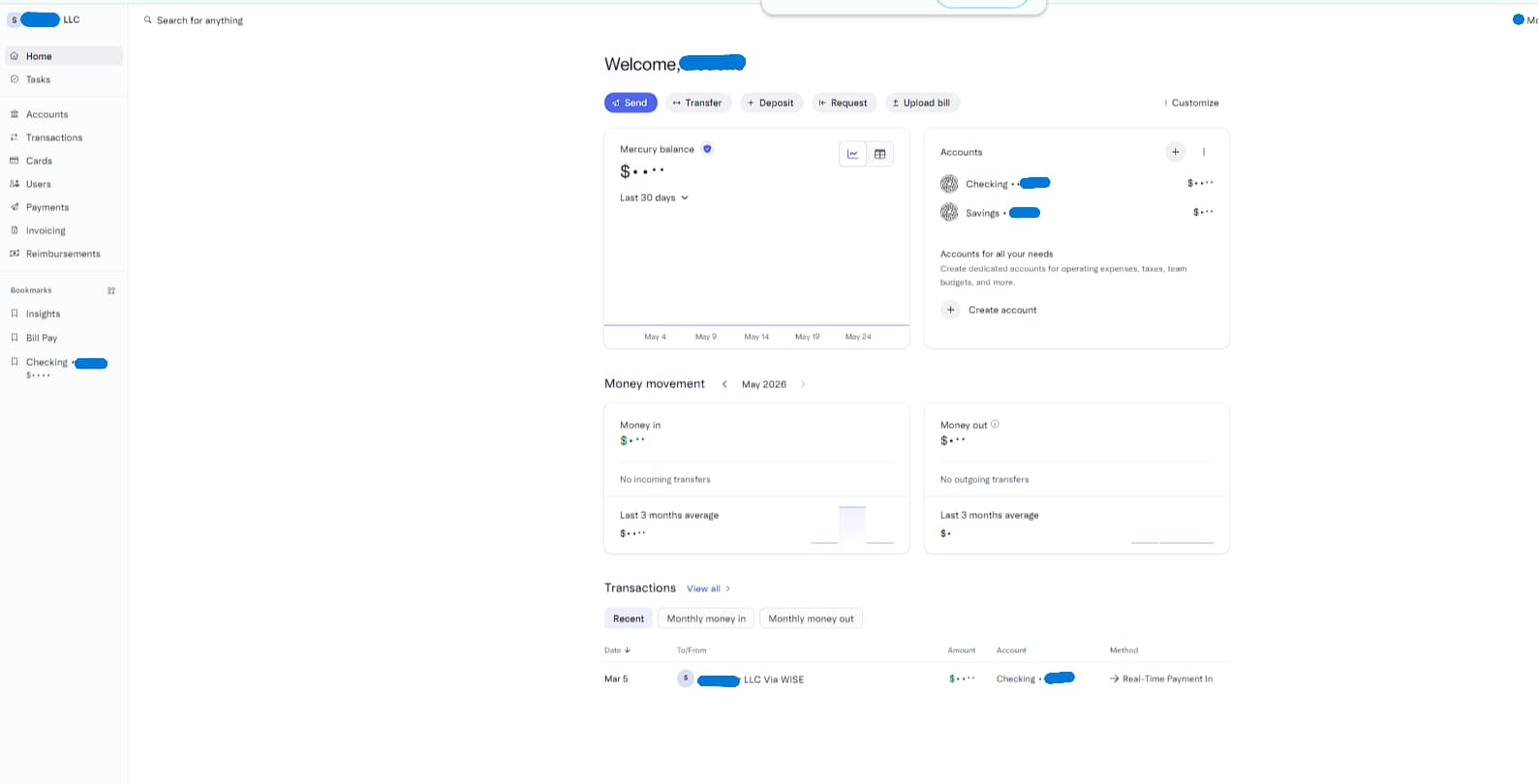The height and width of the screenshot is (784, 1538).
Task: Click the Deposit button
Action: 771,103
